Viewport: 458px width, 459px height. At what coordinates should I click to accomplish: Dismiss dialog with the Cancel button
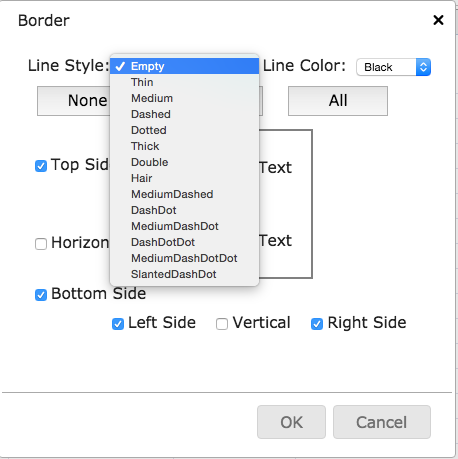(x=382, y=422)
